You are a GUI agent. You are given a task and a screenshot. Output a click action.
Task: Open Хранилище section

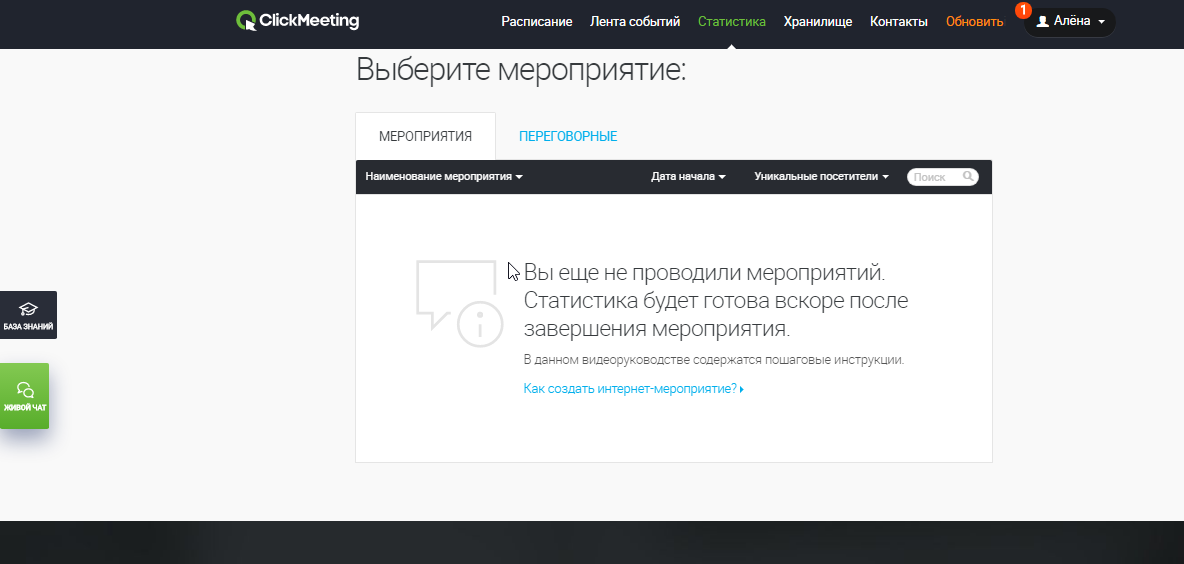click(x=818, y=22)
